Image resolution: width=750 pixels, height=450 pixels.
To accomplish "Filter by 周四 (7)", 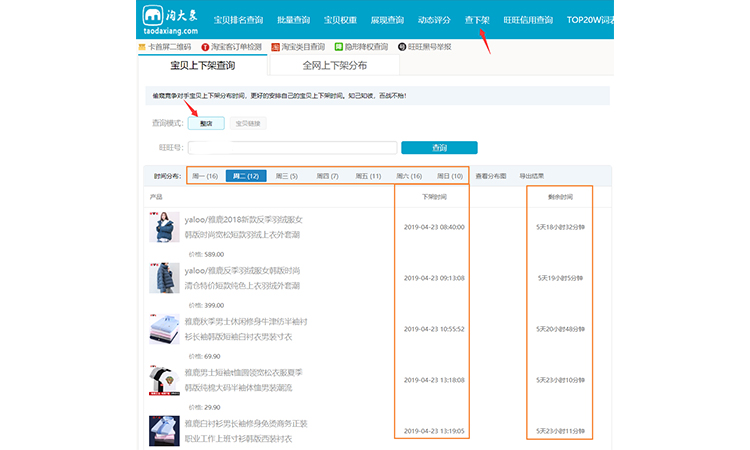I will pyautogui.click(x=328, y=176).
